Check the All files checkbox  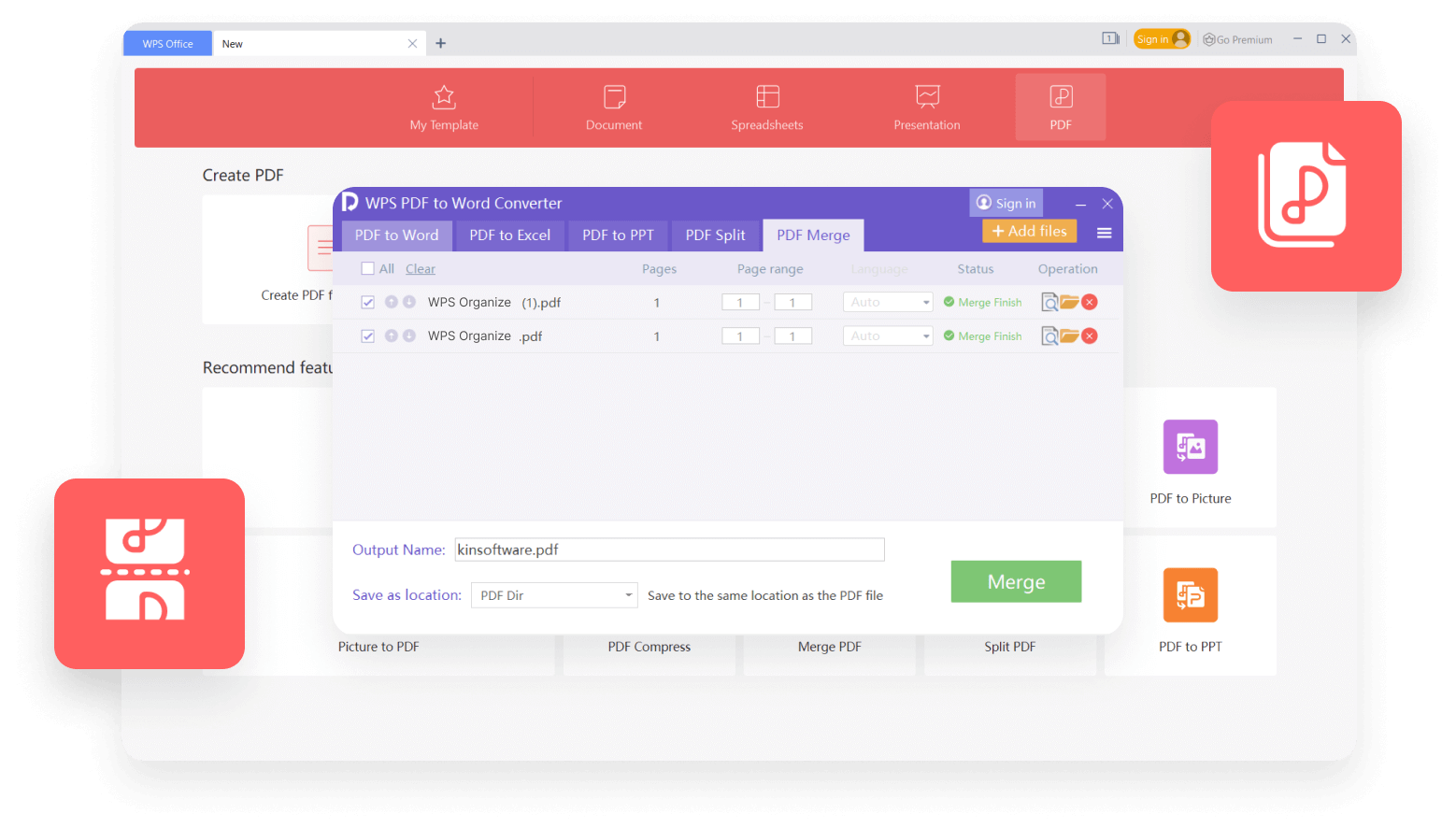(368, 269)
